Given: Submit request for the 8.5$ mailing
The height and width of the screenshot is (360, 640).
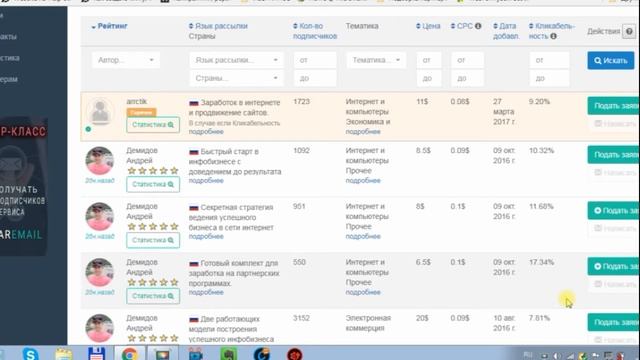Looking at the screenshot, I should pyautogui.click(x=613, y=155).
